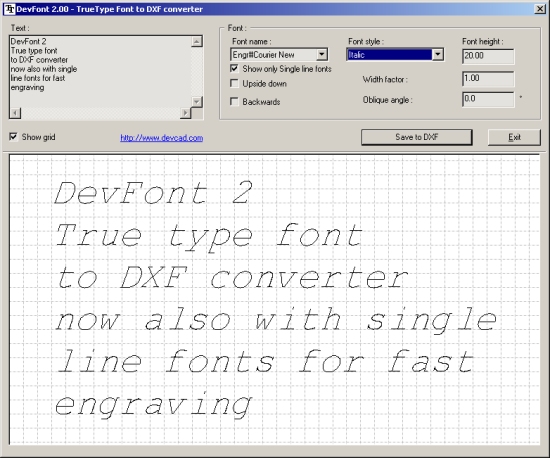
Task: Toggle Show only Single line fonts checkbox
Action: (x=234, y=68)
